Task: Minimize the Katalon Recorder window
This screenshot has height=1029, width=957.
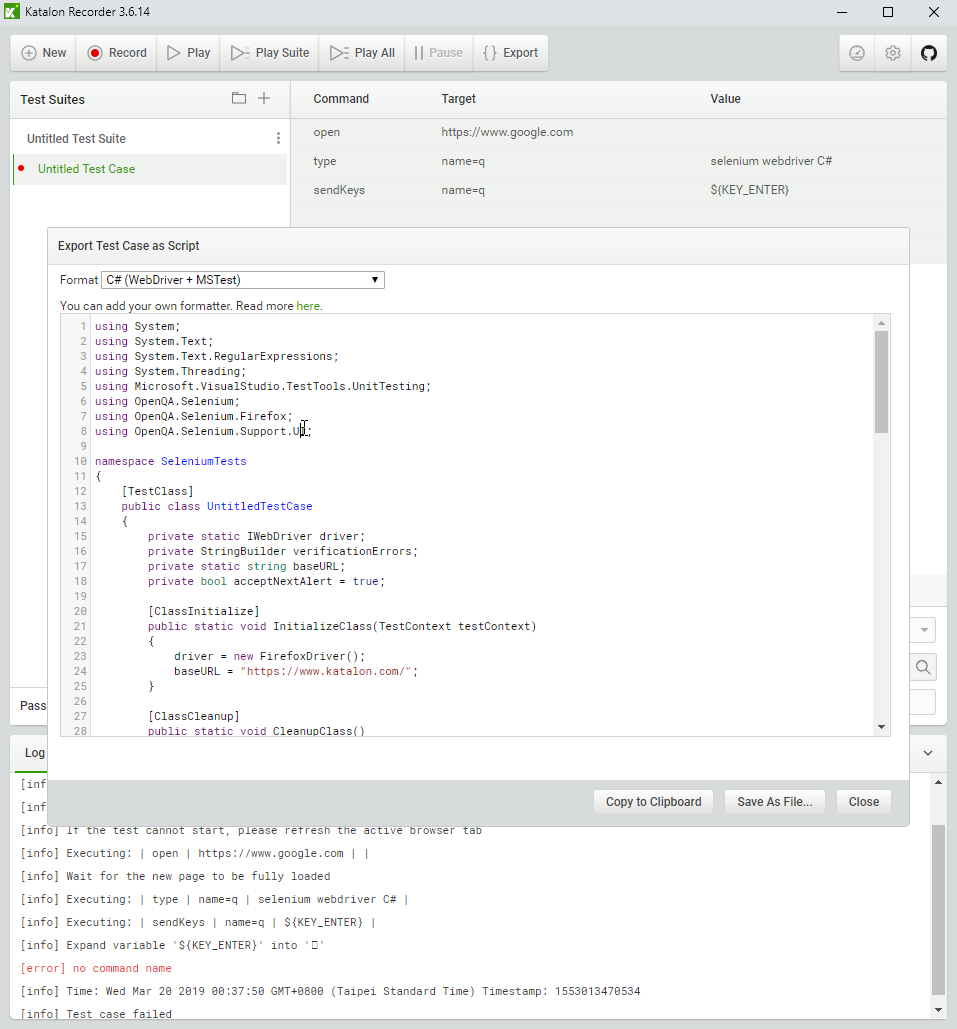Action: [842, 12]
